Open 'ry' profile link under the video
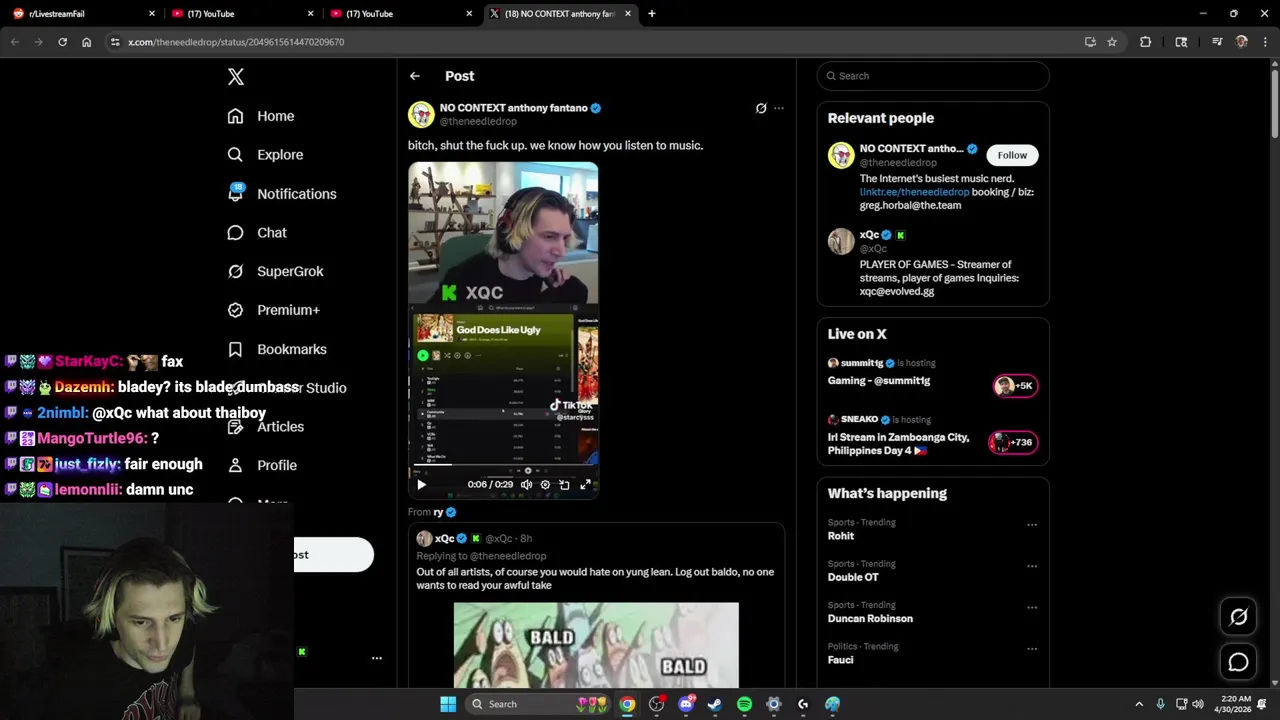This screenshot has height=720, width=1280. [438, 512]
